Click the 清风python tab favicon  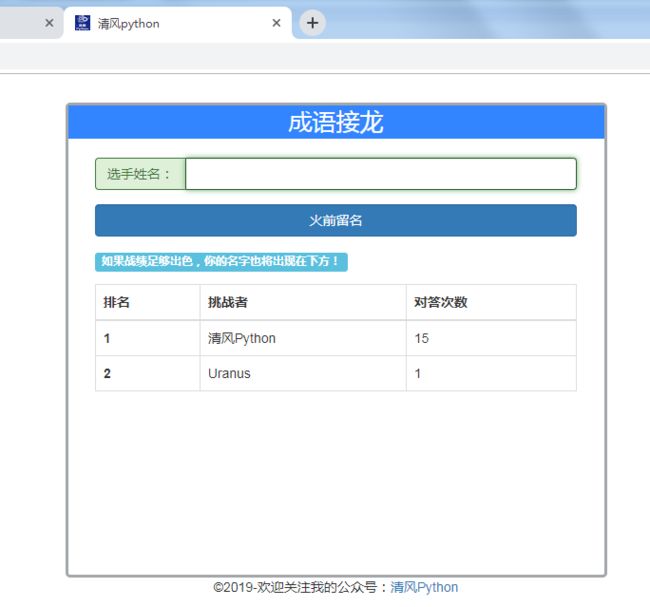82,23
